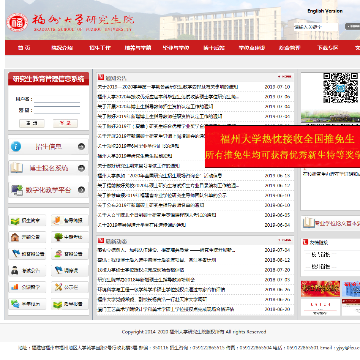
Task: Go to 首页 in the red navigation bar
Action: (x=24, y=48)
